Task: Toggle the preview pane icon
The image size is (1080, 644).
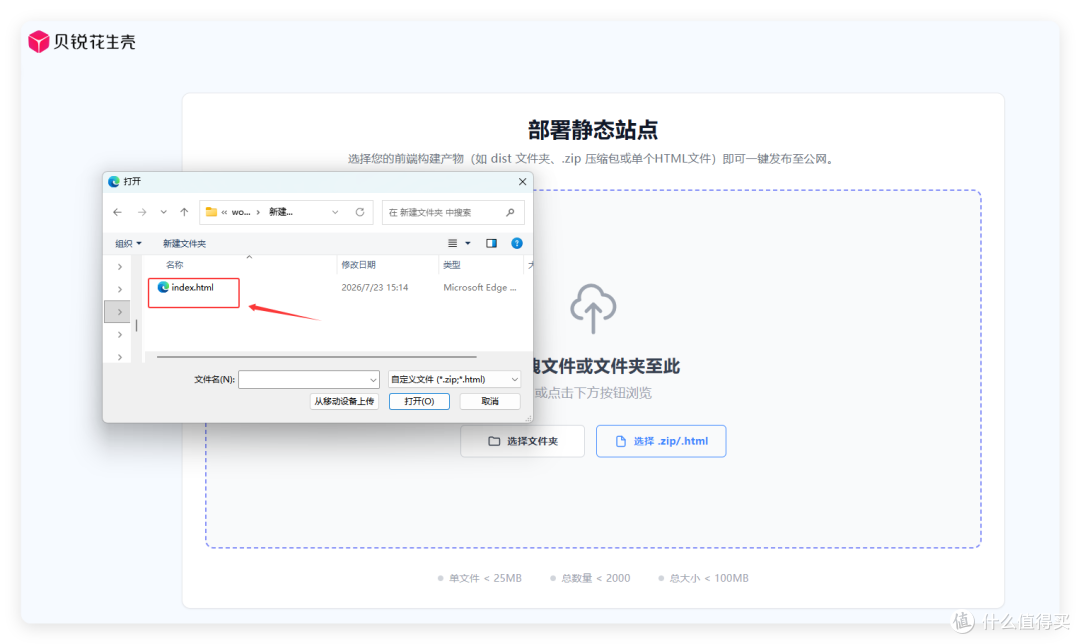Action: [491, 243]
